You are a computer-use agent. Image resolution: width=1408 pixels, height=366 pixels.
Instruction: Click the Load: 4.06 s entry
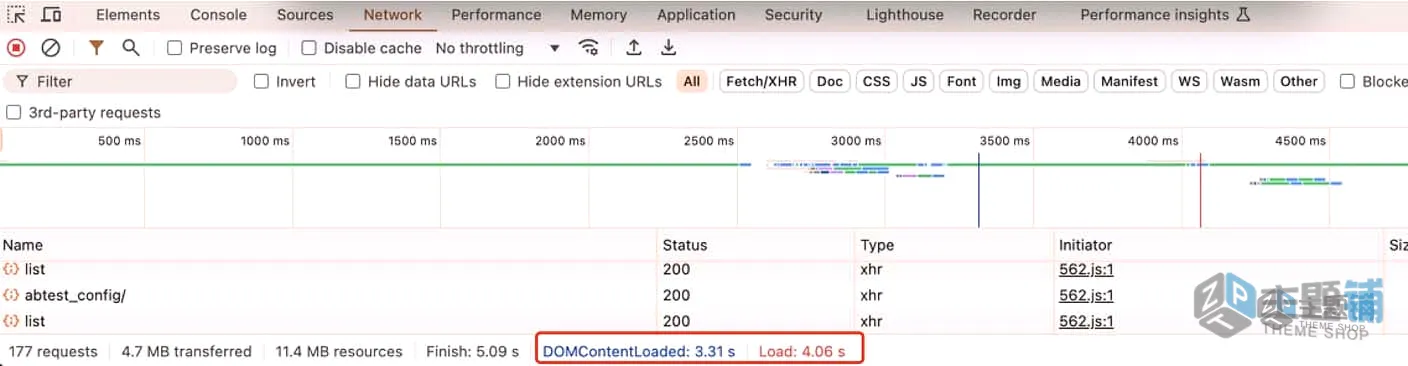(802, 351)
